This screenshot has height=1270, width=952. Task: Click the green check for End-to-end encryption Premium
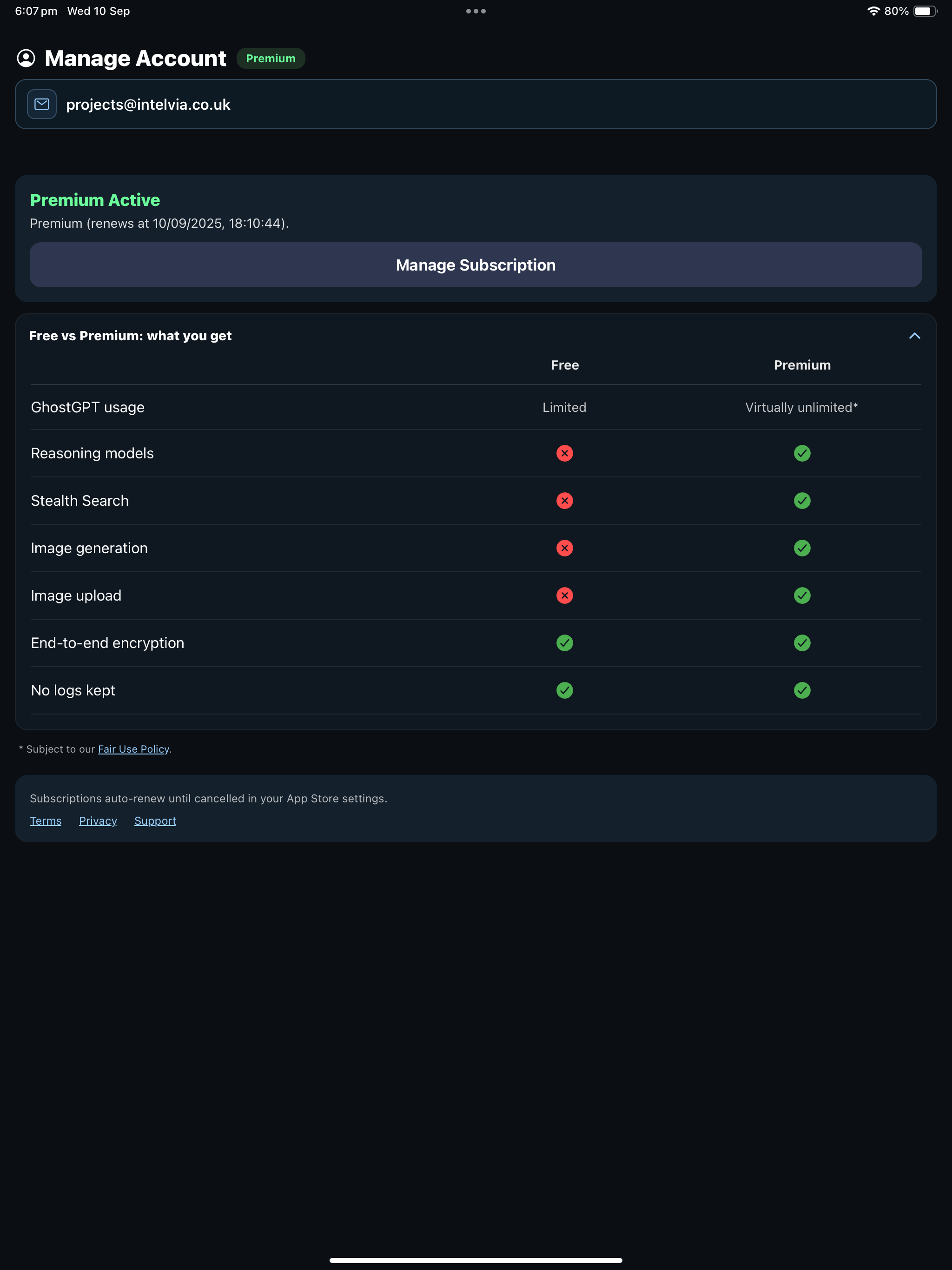click(x=802, y=642)
